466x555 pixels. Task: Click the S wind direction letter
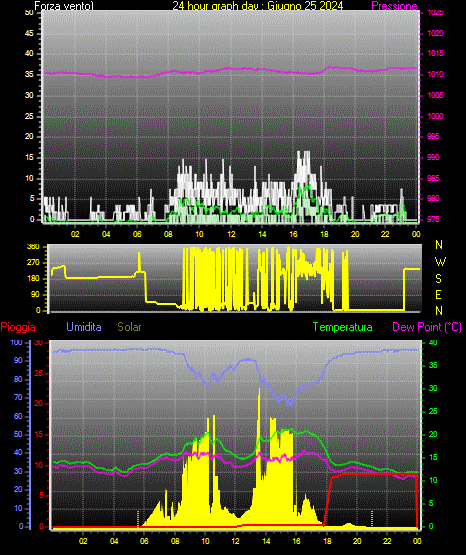pyautogui.click(x=438, y=279)
